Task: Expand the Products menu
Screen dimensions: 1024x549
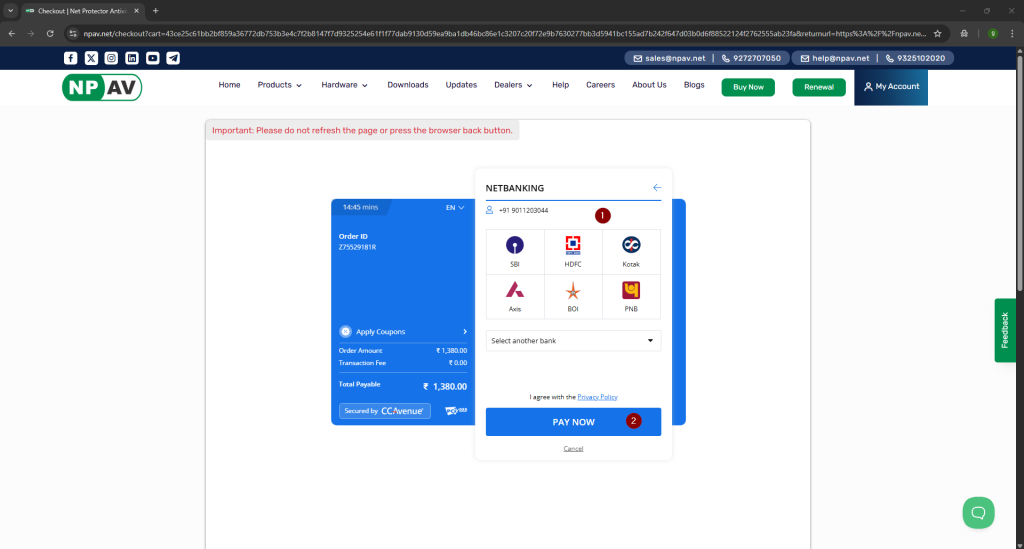Action: coord(279,85)
